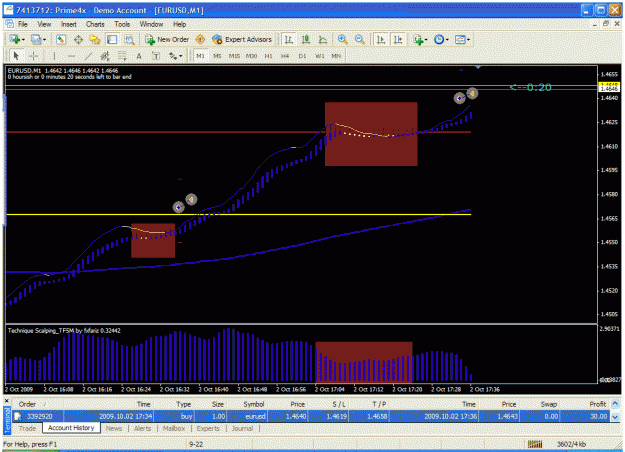Image resolution: width=625 pixels, height=452 pixels.
Task: Toggle the D1 timeframe button
Action: 302,56
